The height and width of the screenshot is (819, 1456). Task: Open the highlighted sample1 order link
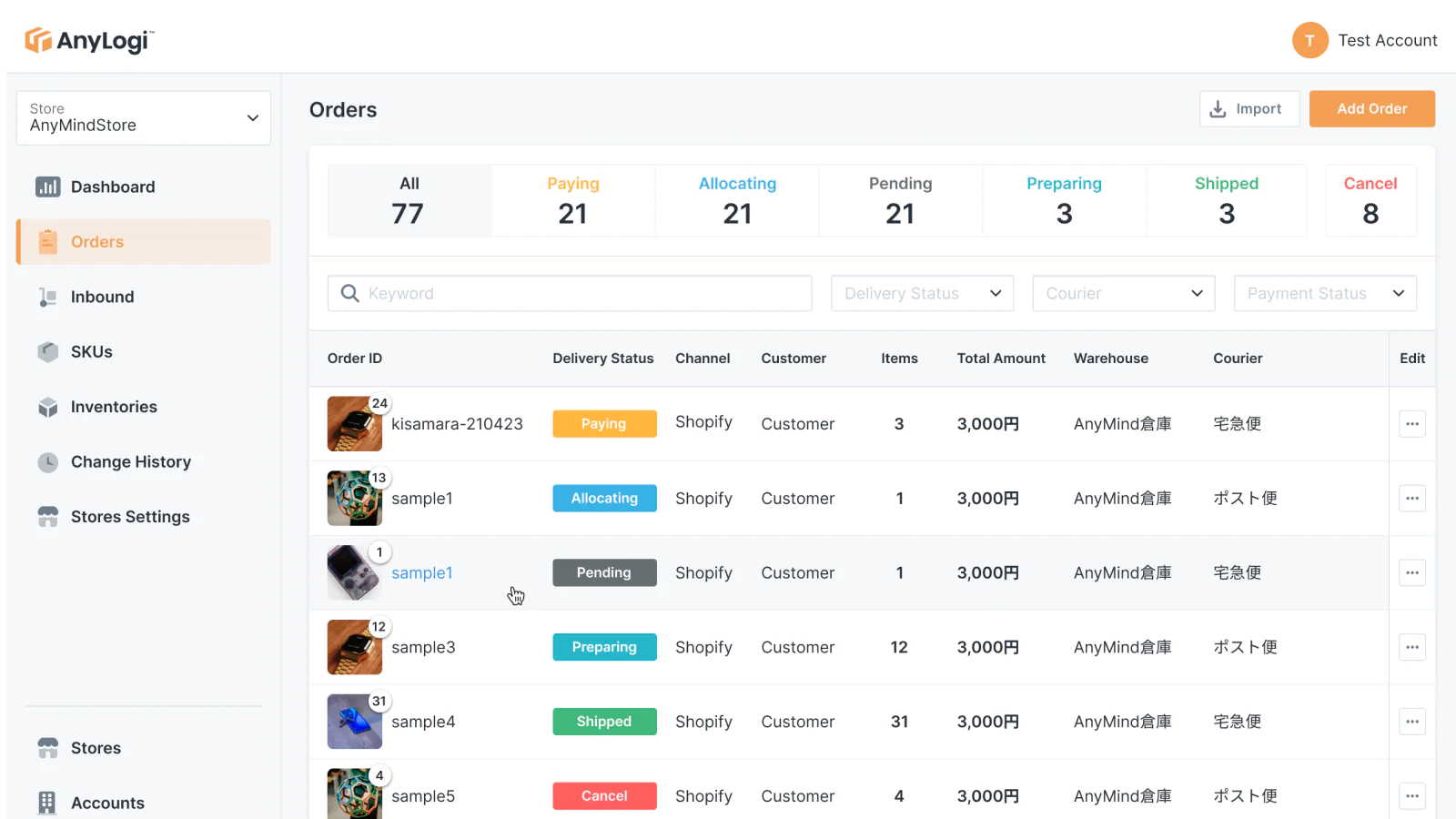coord(422,573)
